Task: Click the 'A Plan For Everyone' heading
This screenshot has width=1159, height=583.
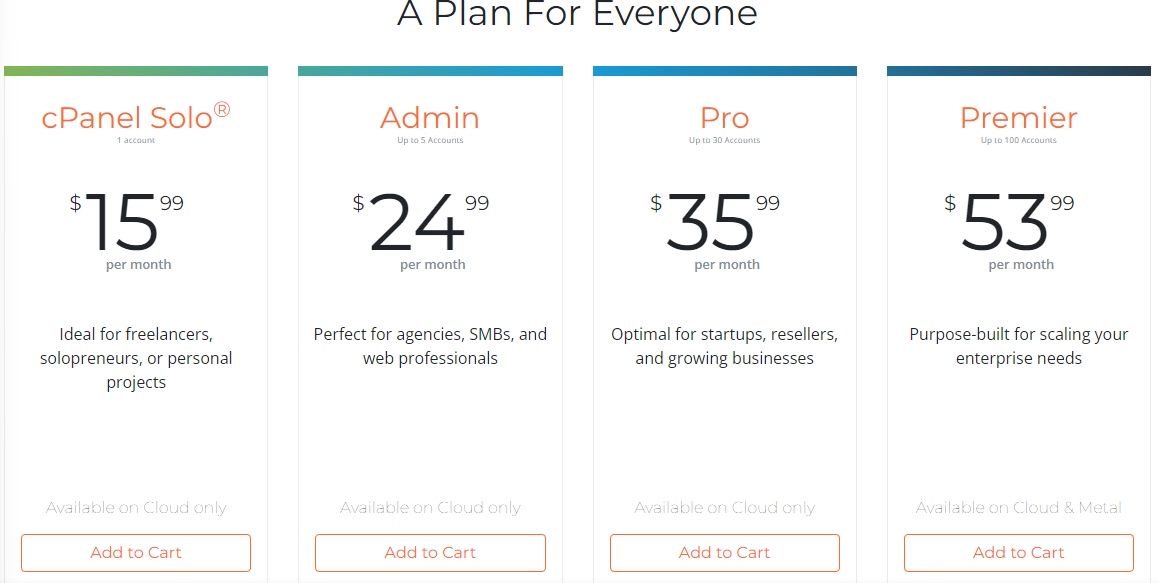Action: [x=577, y=15]
